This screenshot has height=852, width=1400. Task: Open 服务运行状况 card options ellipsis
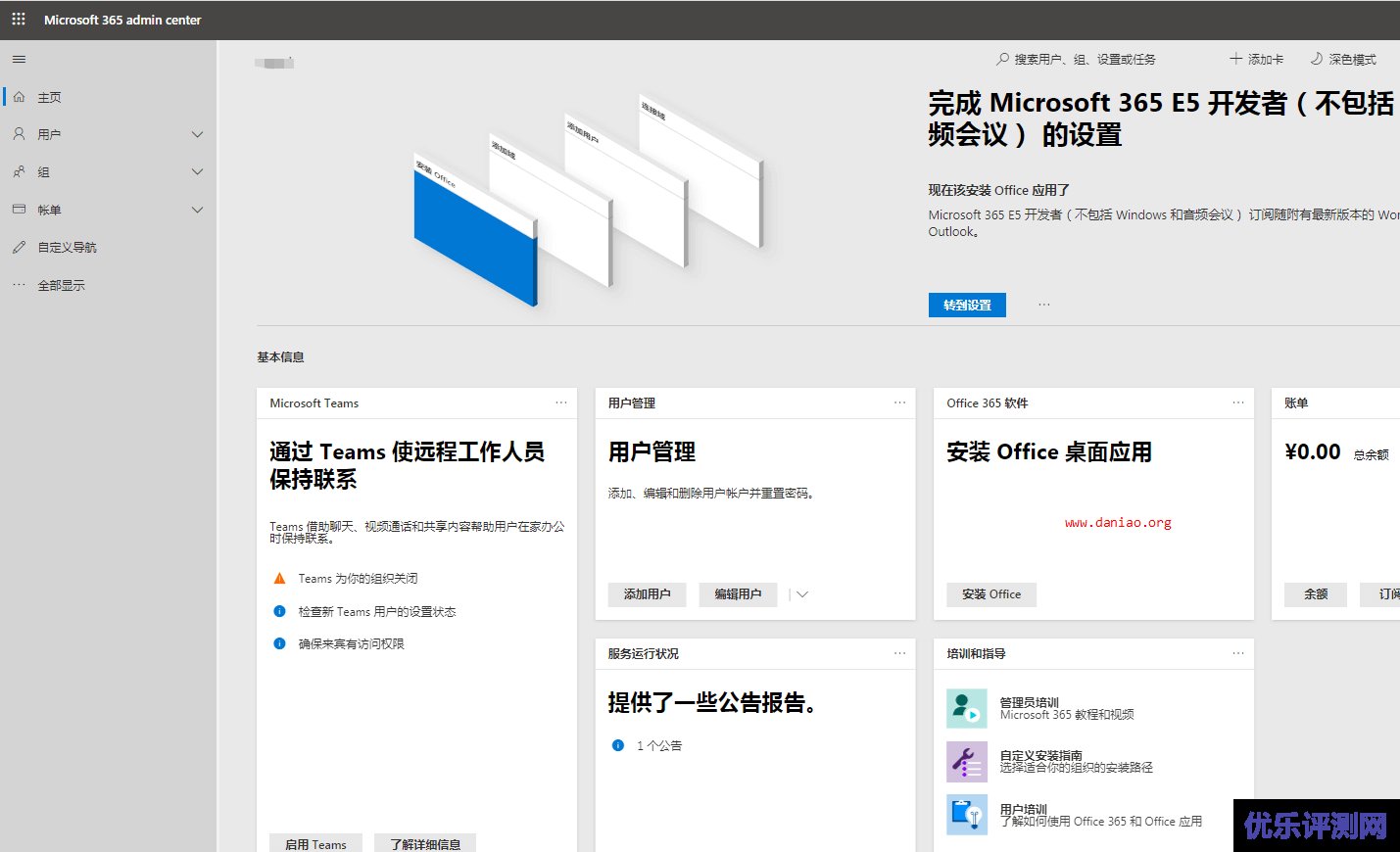click(899, 653)
